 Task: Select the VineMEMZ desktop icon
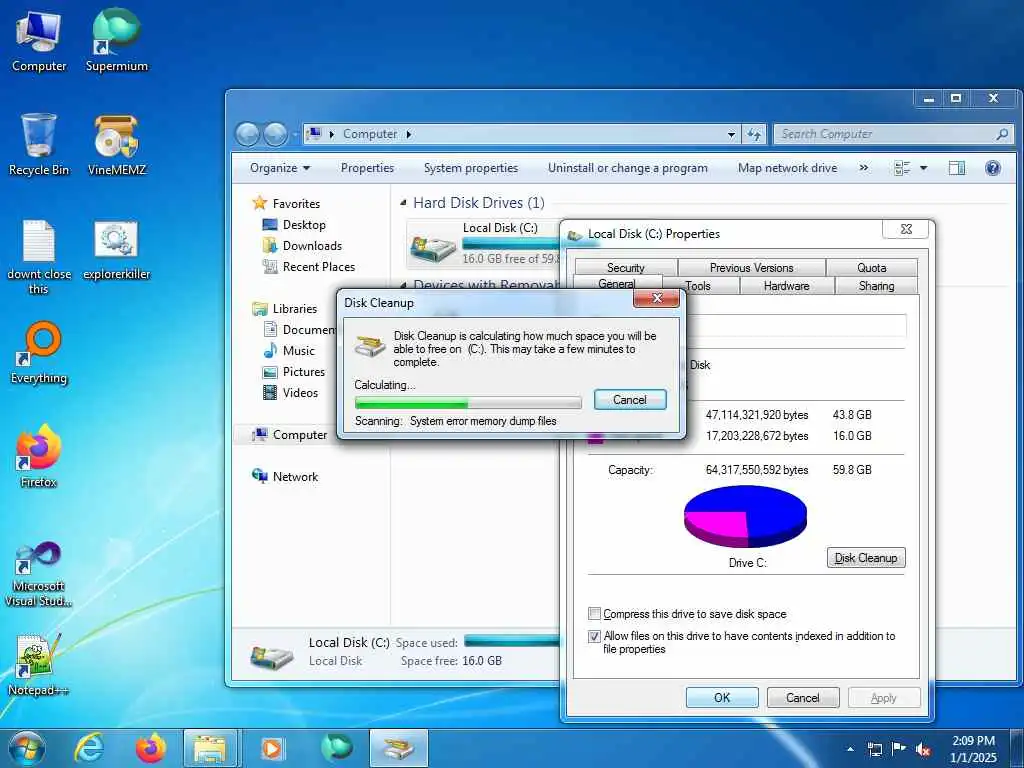(117, 145)
